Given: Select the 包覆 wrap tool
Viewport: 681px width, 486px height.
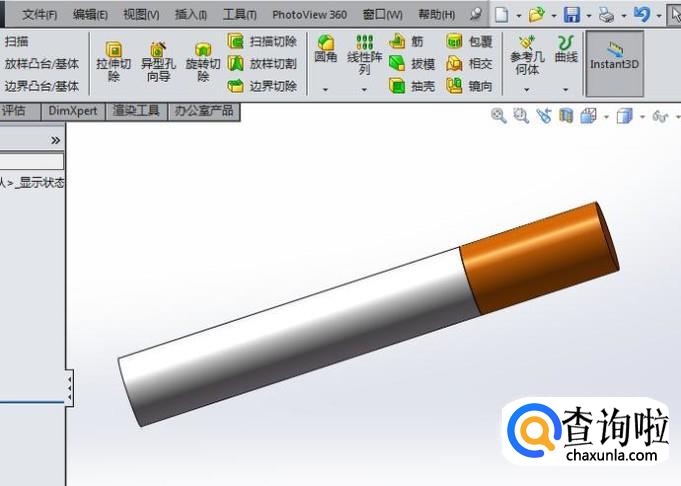Looking at the screenshot, I should pyautogui.click(x=469, y=41).
